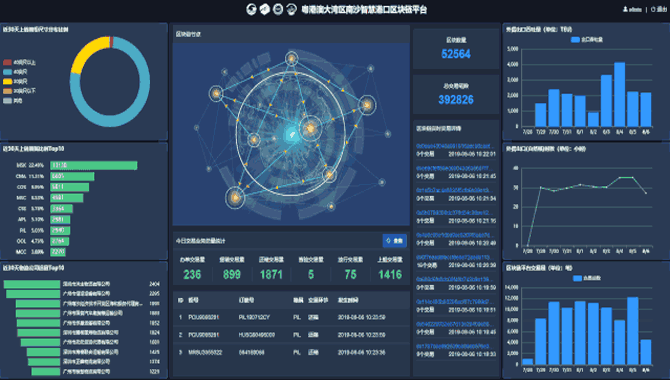Viewport: 670px width, 380px height.
Task: Click the first round logo in header
Action: coord(251,9)
